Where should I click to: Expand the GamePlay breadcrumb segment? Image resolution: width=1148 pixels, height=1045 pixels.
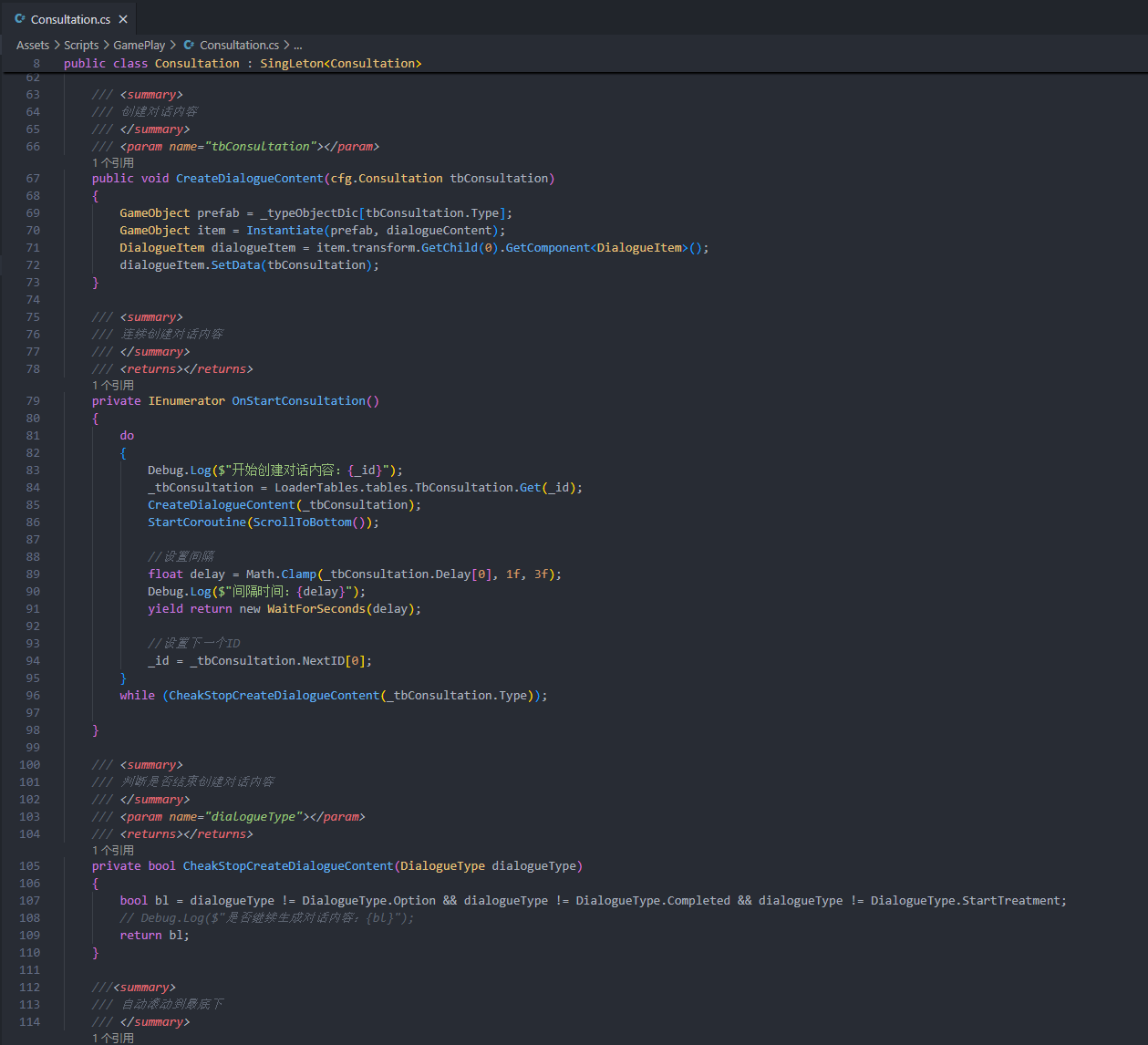pyautogui.click(x=140, y=45)
